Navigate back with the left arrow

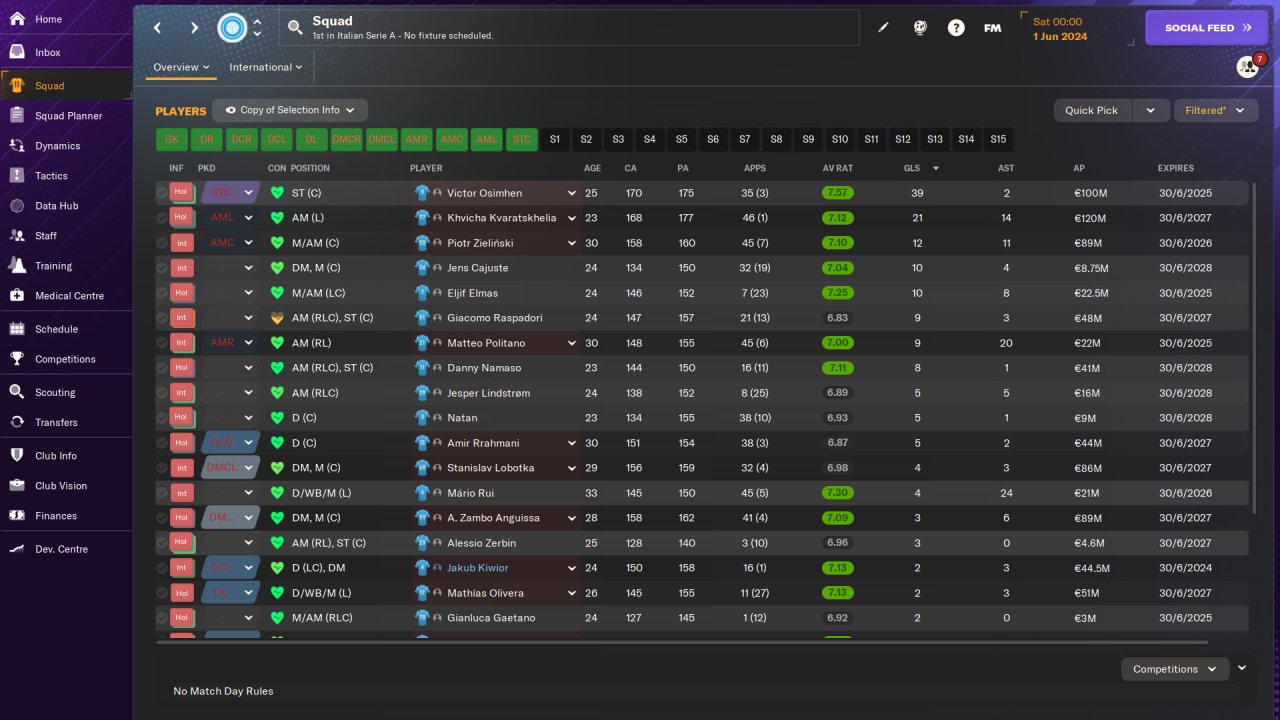pyautogui.click(x=158, y=28)
